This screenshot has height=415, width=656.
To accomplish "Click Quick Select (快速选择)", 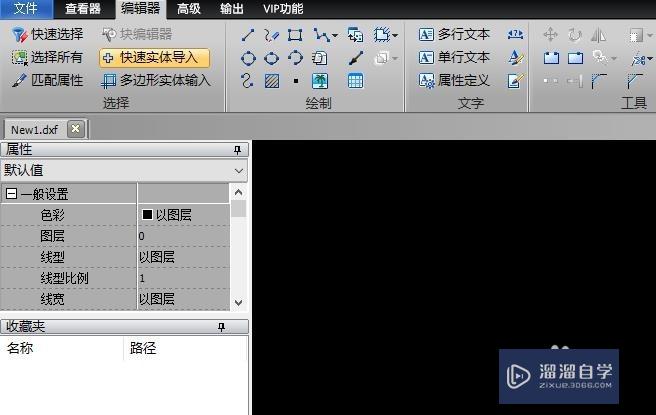I will tap(47, 34).
